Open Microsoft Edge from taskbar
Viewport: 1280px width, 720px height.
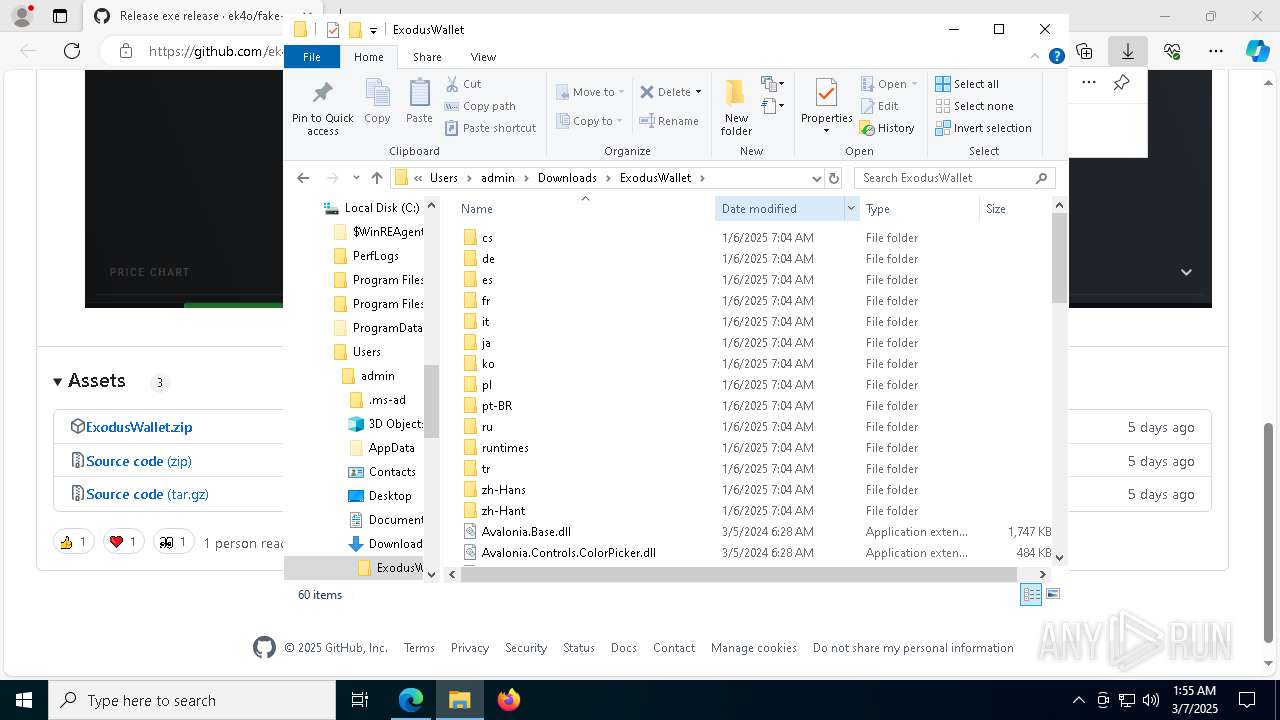[x=411, y=700]
